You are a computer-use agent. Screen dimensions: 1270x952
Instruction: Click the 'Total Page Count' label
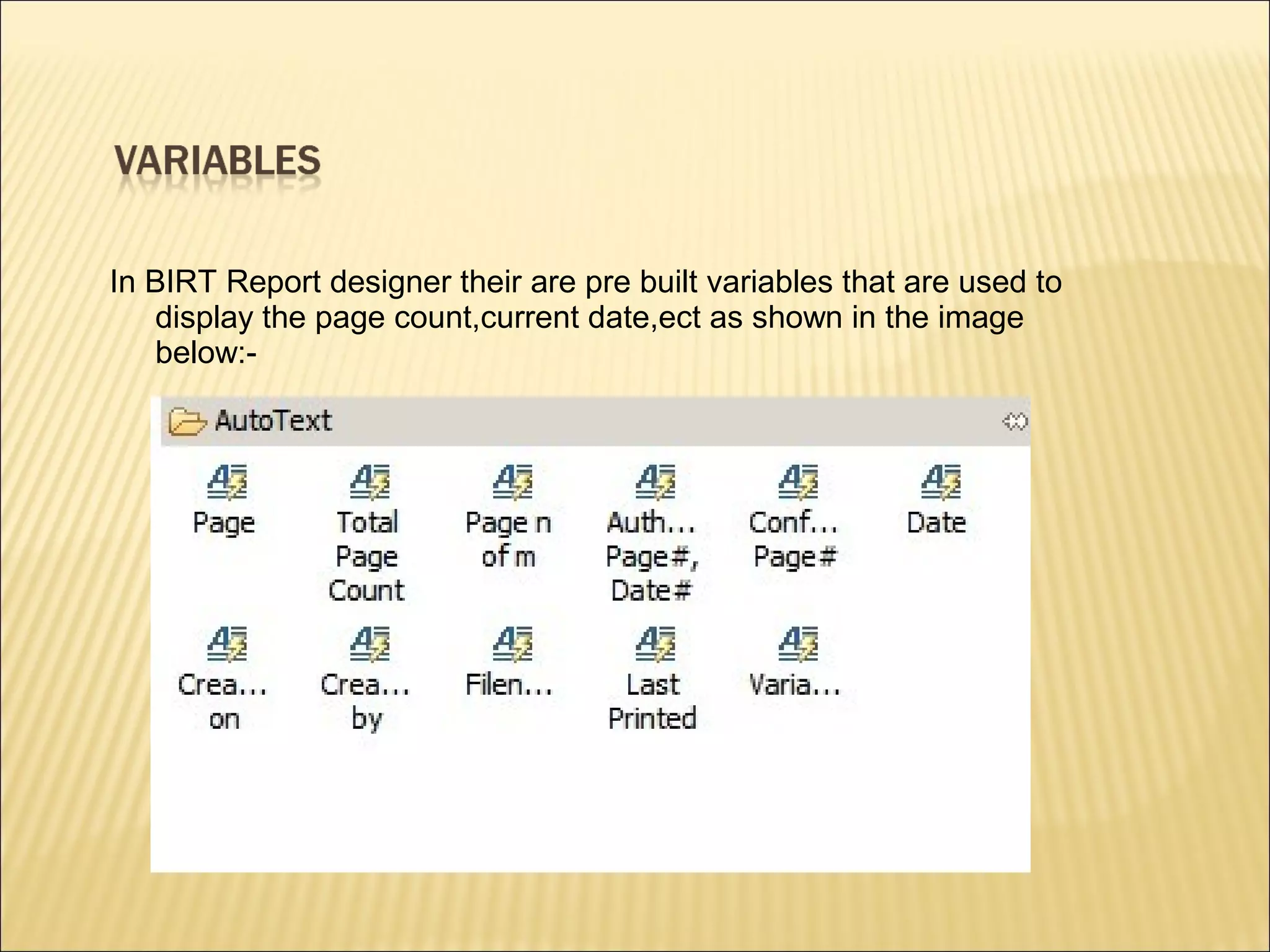366,556
